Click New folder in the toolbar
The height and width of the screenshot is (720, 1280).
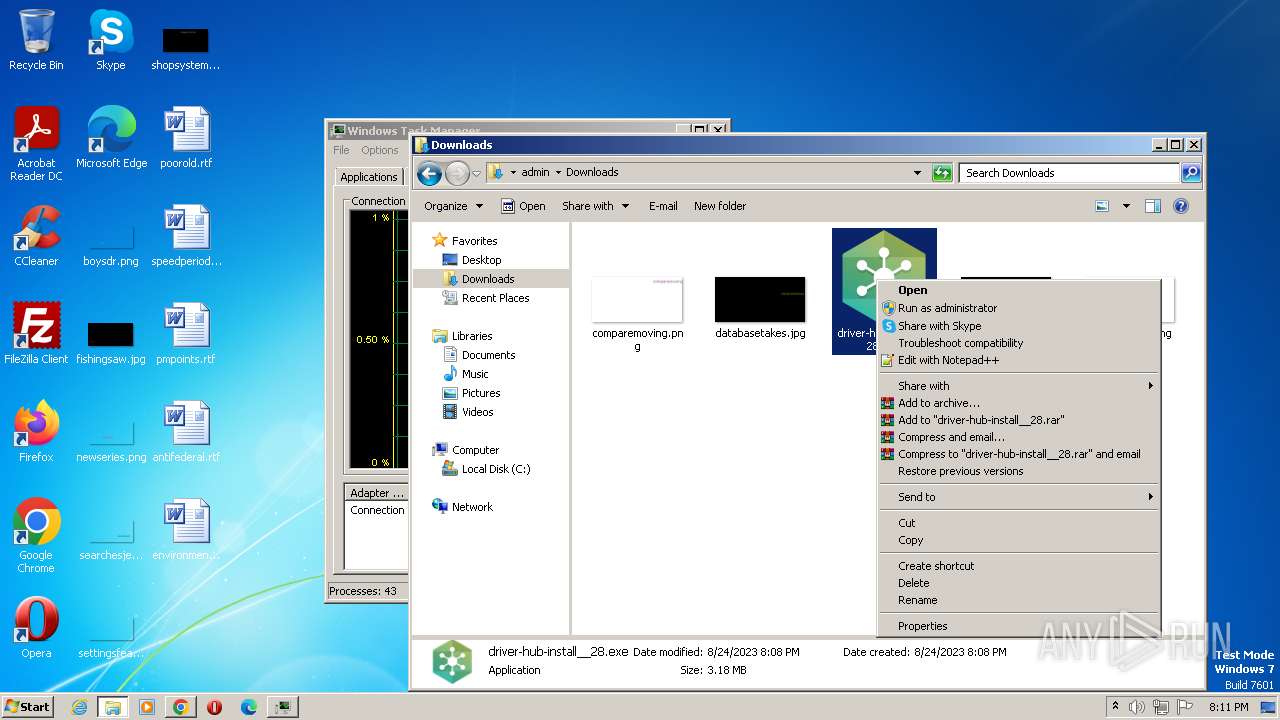coord(720,206)
